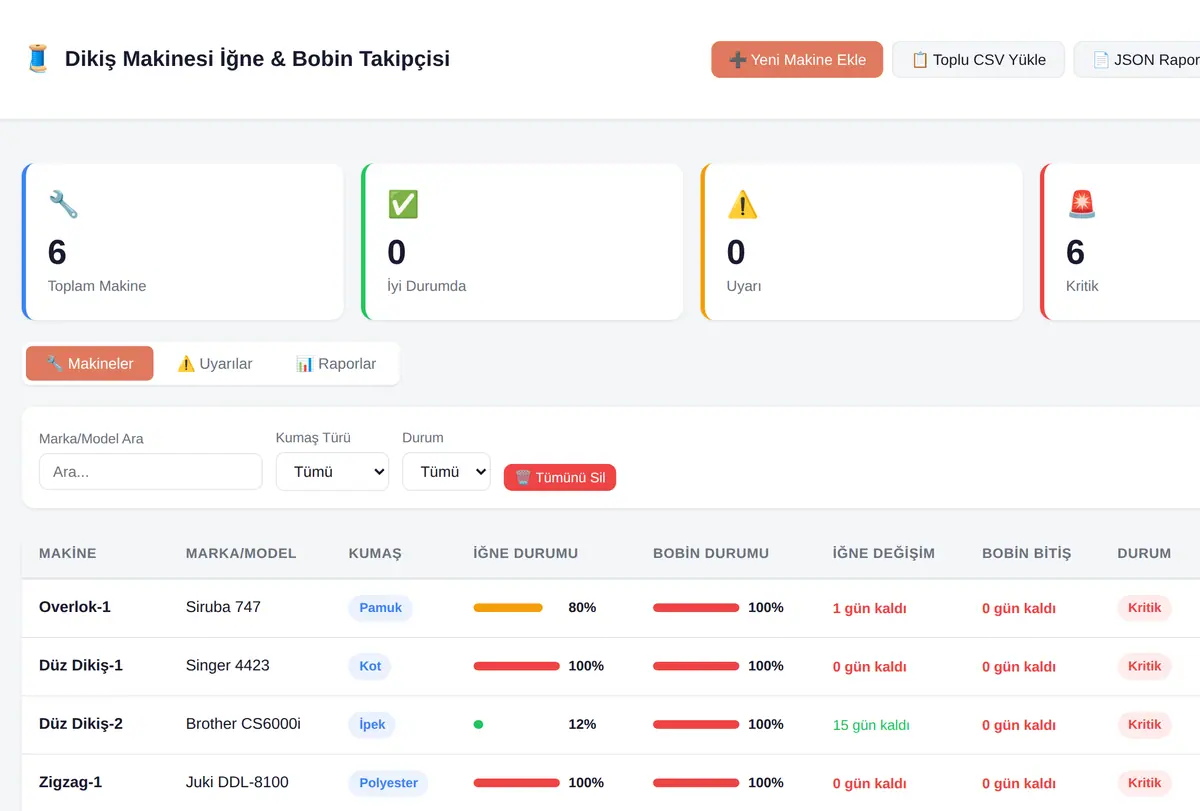Screen dimensions: 1200x811
Task: Click the BOBİN DURUMU column header
Action: pos(711,553)
